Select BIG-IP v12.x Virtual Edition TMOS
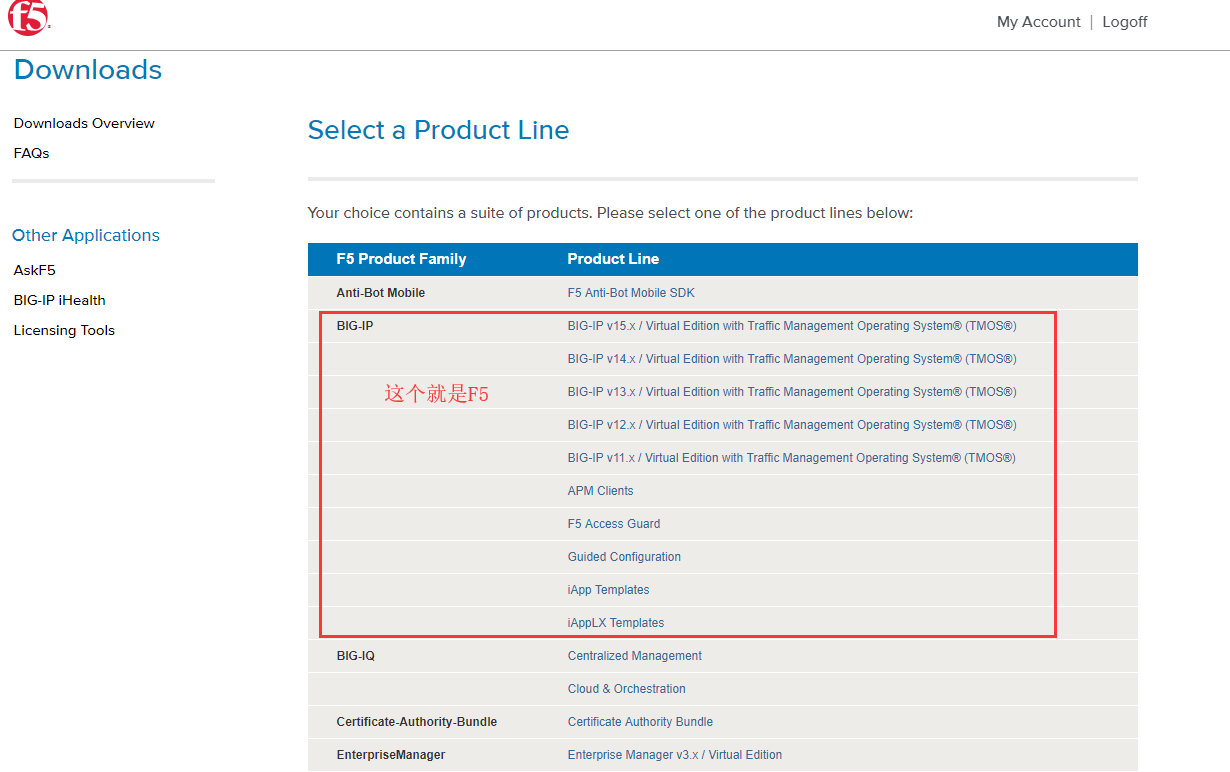This screenshot has width=1230, height=772. click(x=792, y=425)
